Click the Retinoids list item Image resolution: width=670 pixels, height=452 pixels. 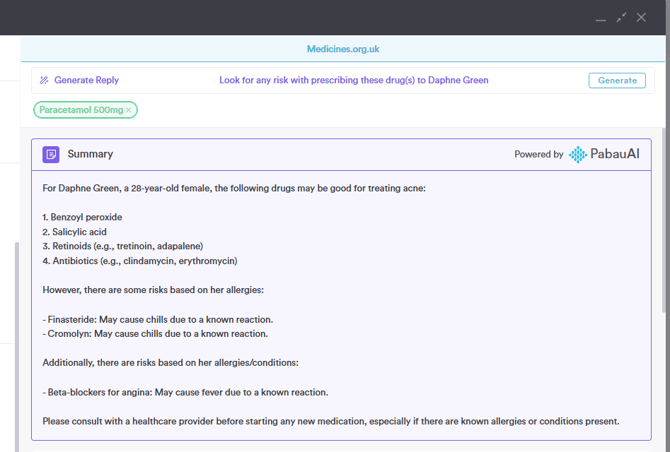pyautogui.click(x=123, y=246)
